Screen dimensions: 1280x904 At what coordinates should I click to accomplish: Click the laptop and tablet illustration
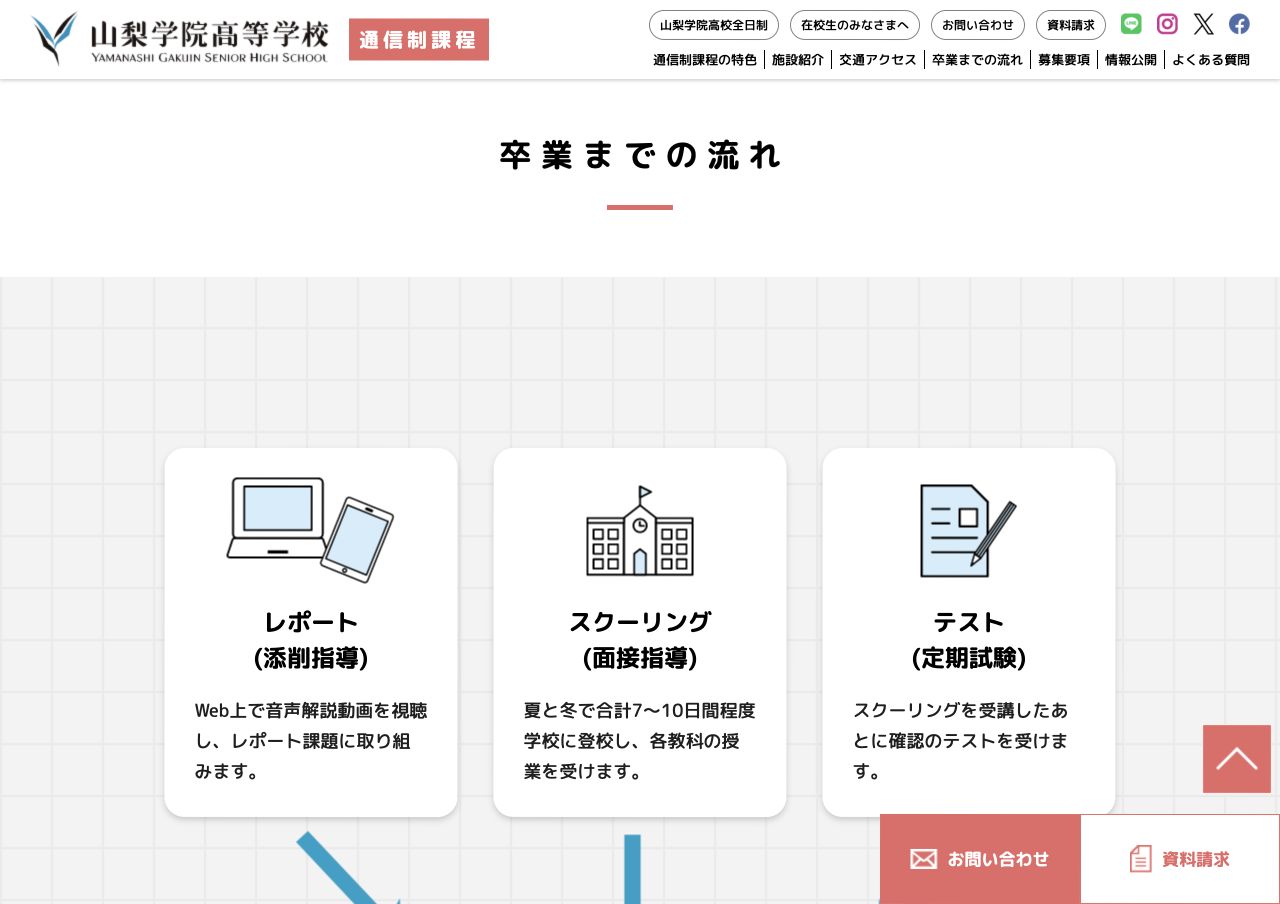[310, 529]
